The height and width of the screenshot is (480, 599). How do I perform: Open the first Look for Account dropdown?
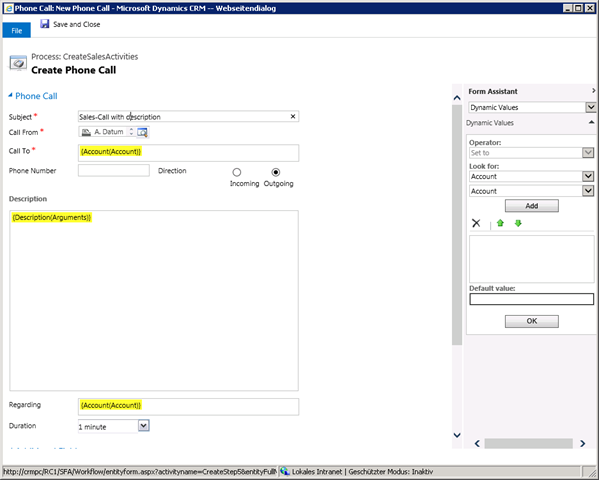click(x=588, y=176)
